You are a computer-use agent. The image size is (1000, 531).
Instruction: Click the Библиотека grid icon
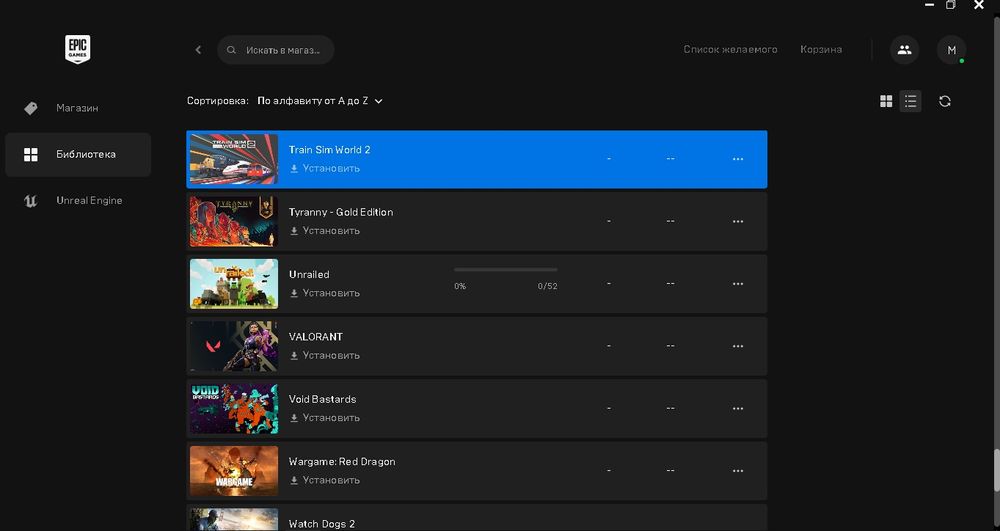[x=31, y=154]
